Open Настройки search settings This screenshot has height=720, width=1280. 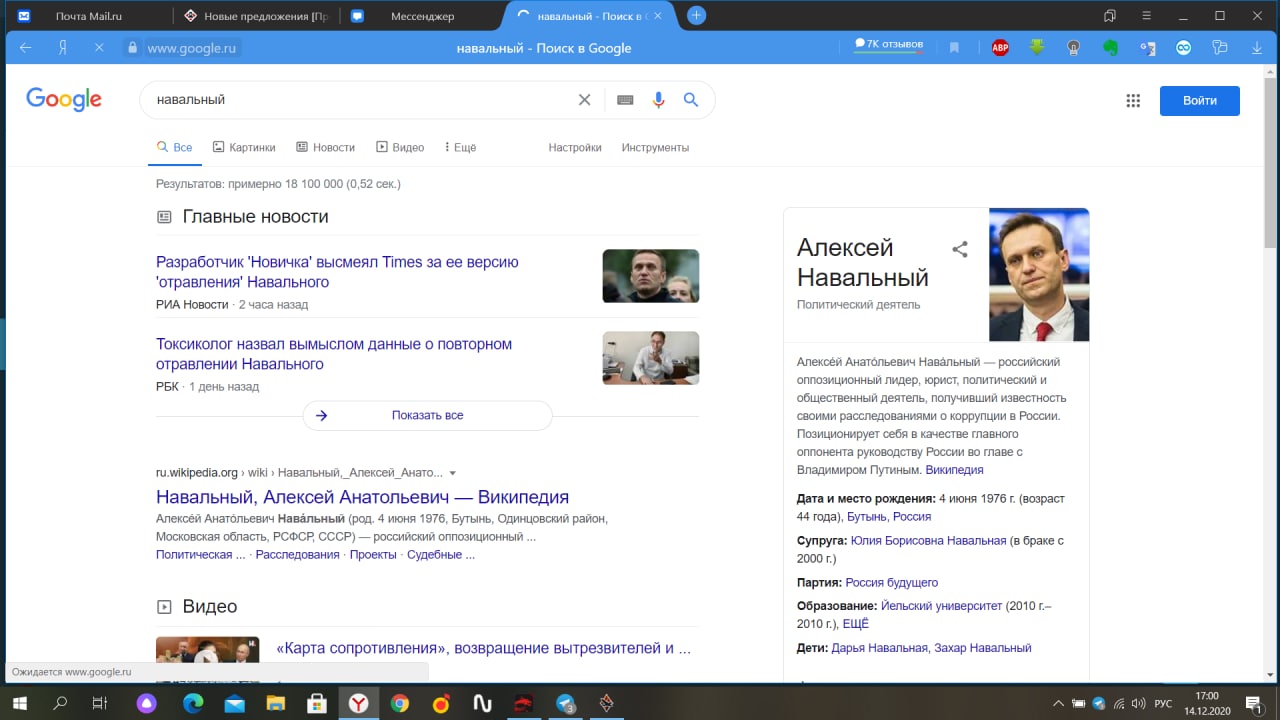[575, 147]
